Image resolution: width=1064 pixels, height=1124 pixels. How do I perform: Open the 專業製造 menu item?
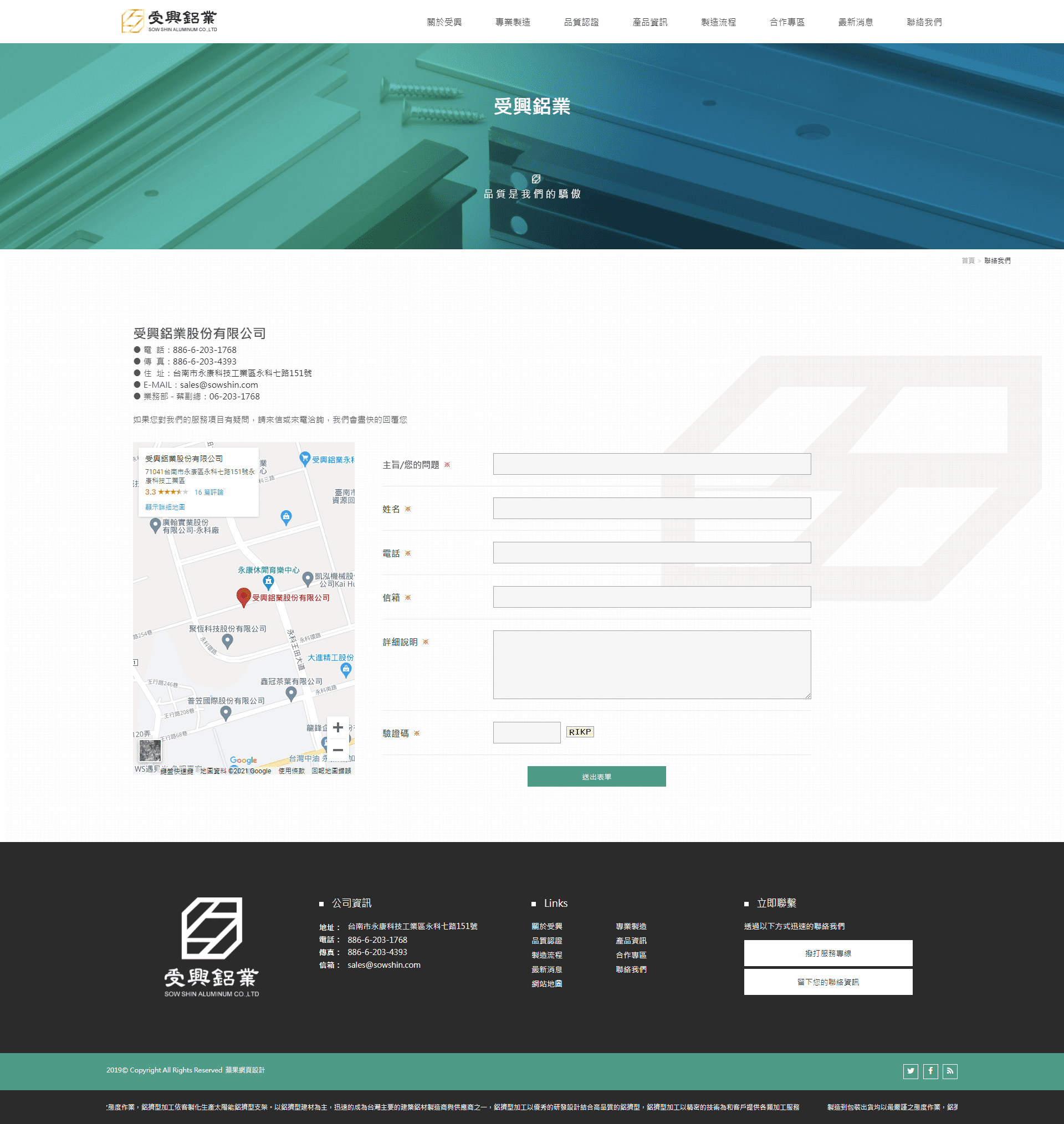pos(513,22)
